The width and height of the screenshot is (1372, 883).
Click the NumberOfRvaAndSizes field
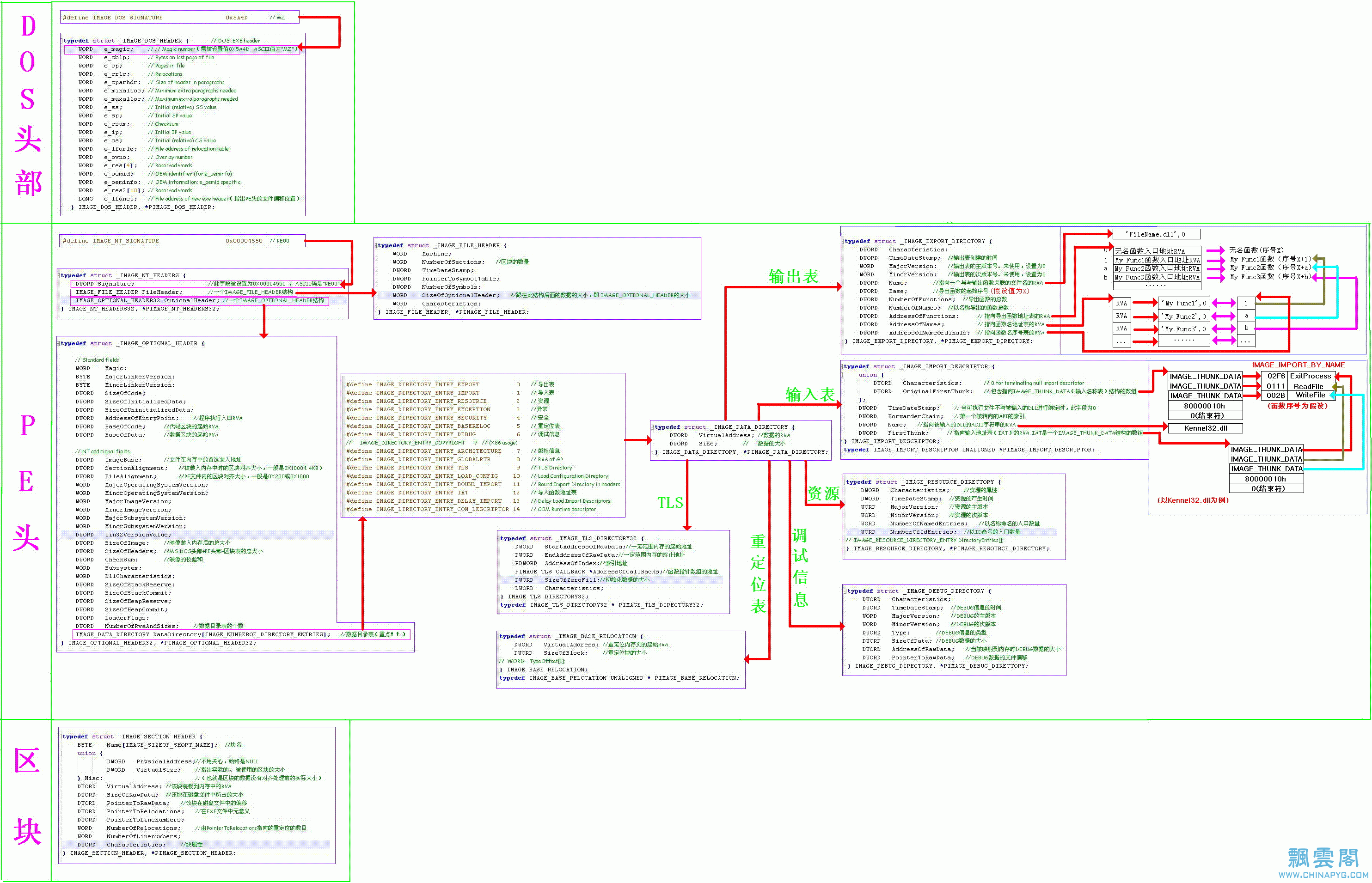(159, 626)
